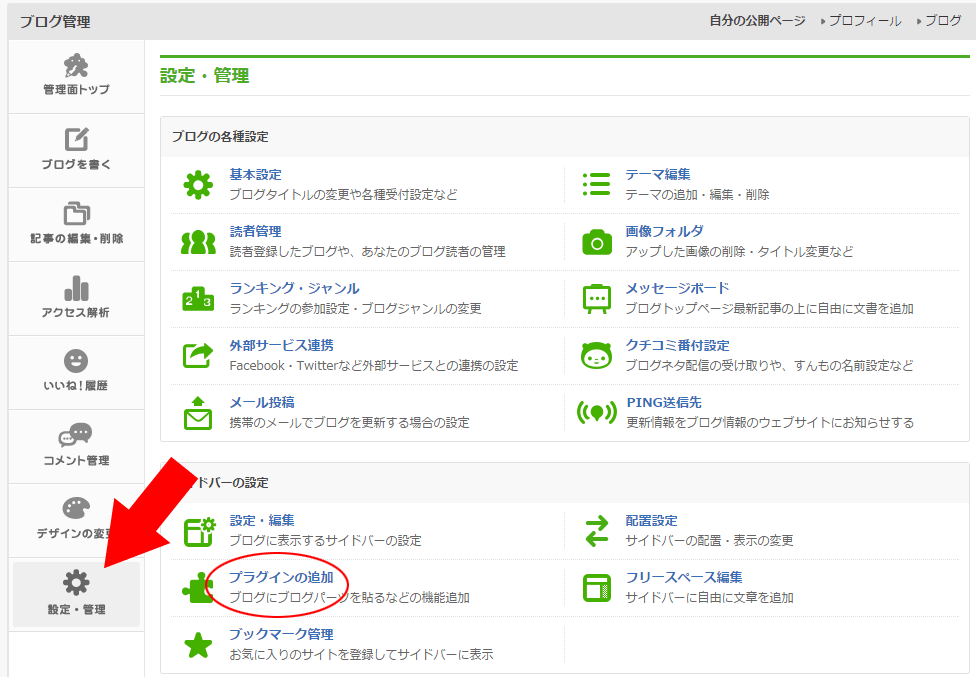Viewport: 976px width, 677px height.
Task: Open 管理画面トップ in the sidebar
Action: click(x=76, y=76)
